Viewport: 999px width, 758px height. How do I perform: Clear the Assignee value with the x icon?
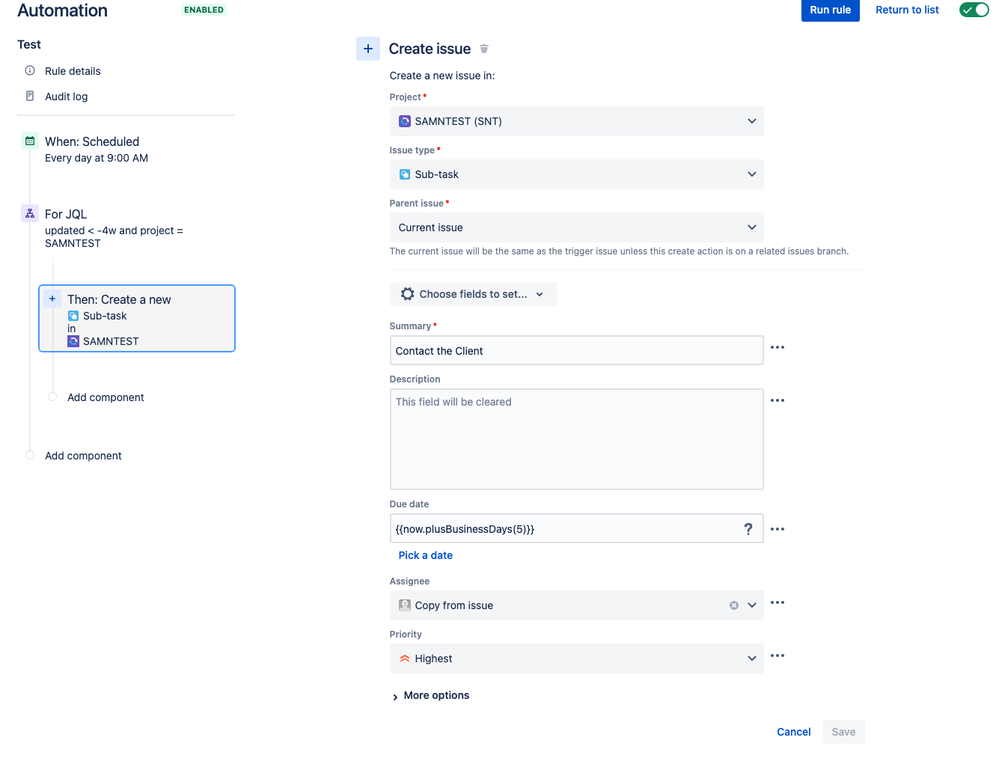tap(734, 605)
